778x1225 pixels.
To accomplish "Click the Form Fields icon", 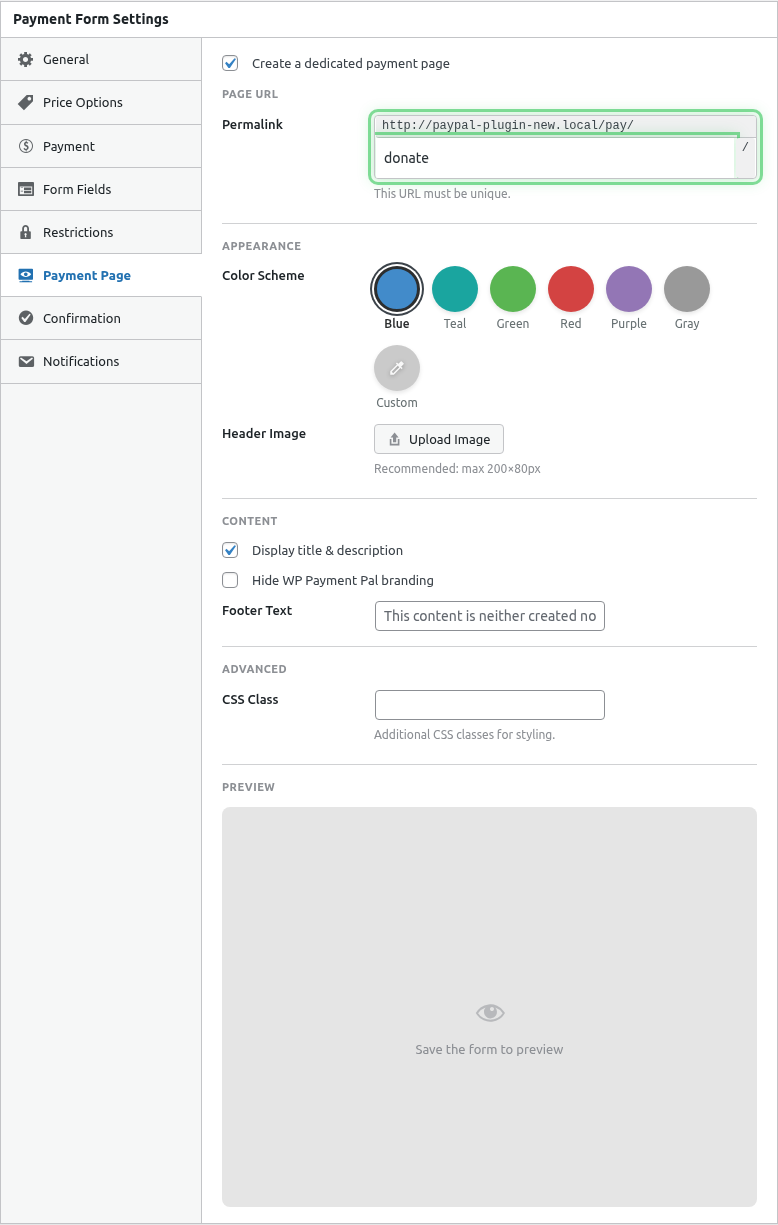I will (x=26, y=189).
